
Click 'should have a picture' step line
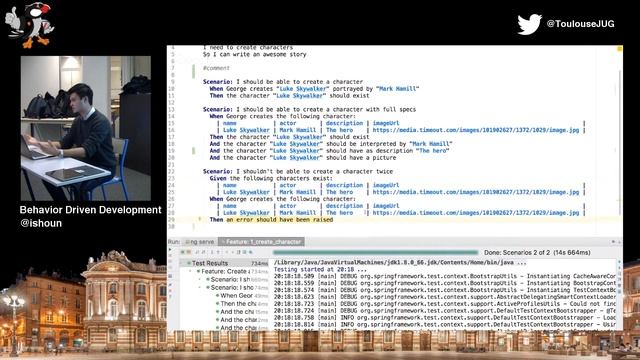(303, 158)
